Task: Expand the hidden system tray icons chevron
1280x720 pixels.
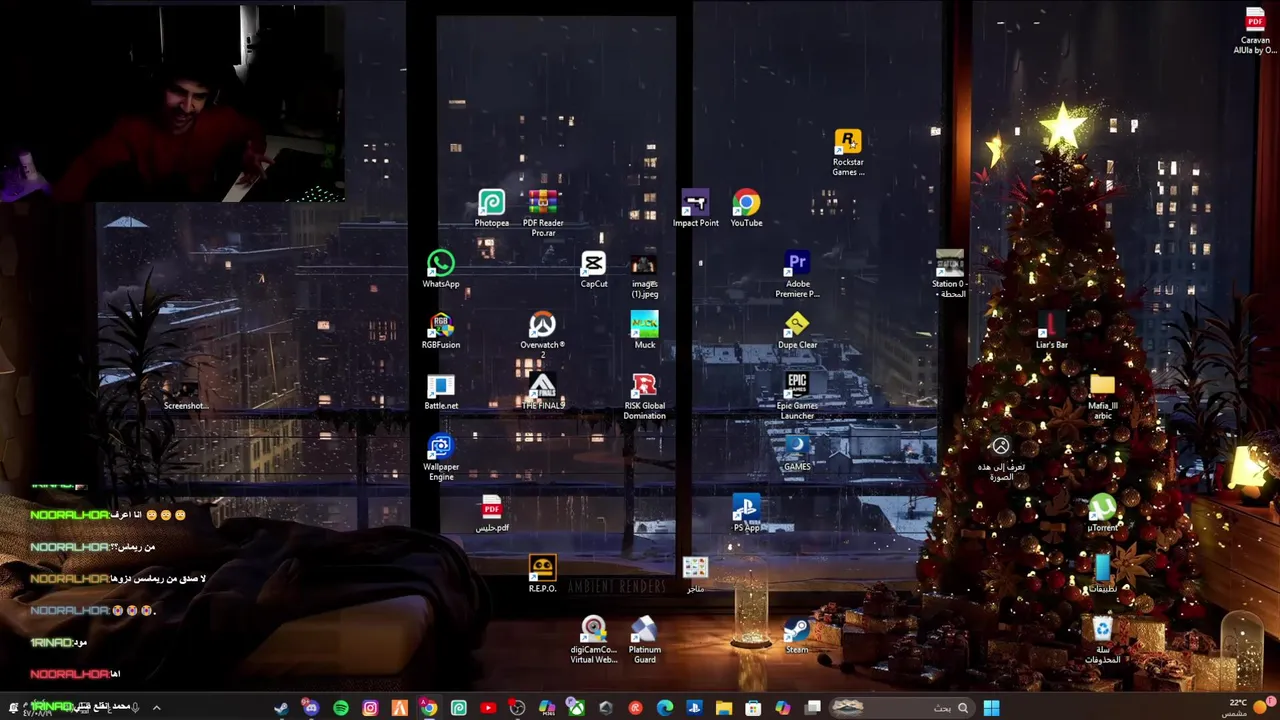Action: (x=156, y=708)
